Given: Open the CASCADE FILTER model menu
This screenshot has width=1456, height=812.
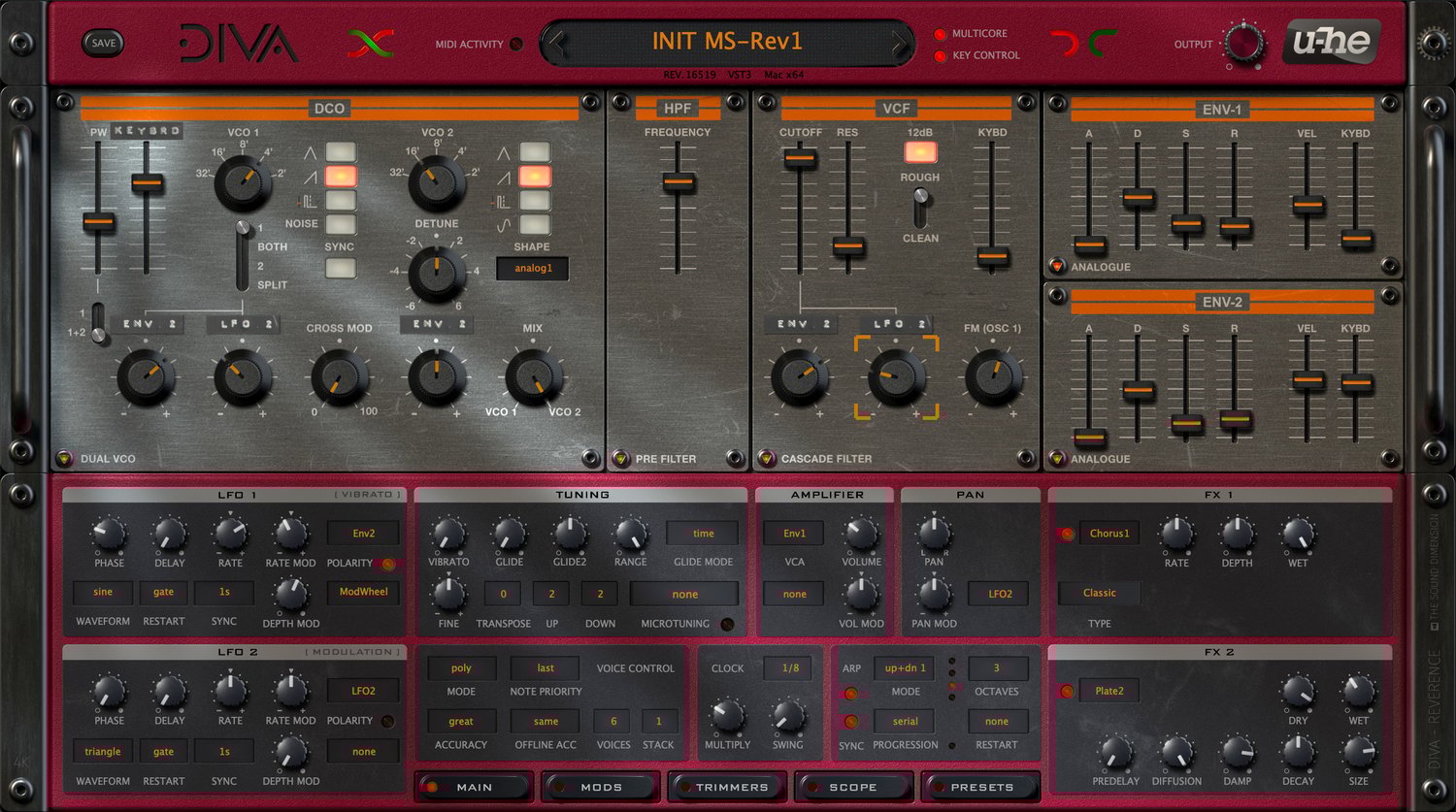Looking at the screenshot, I should [x=767, y=458].
